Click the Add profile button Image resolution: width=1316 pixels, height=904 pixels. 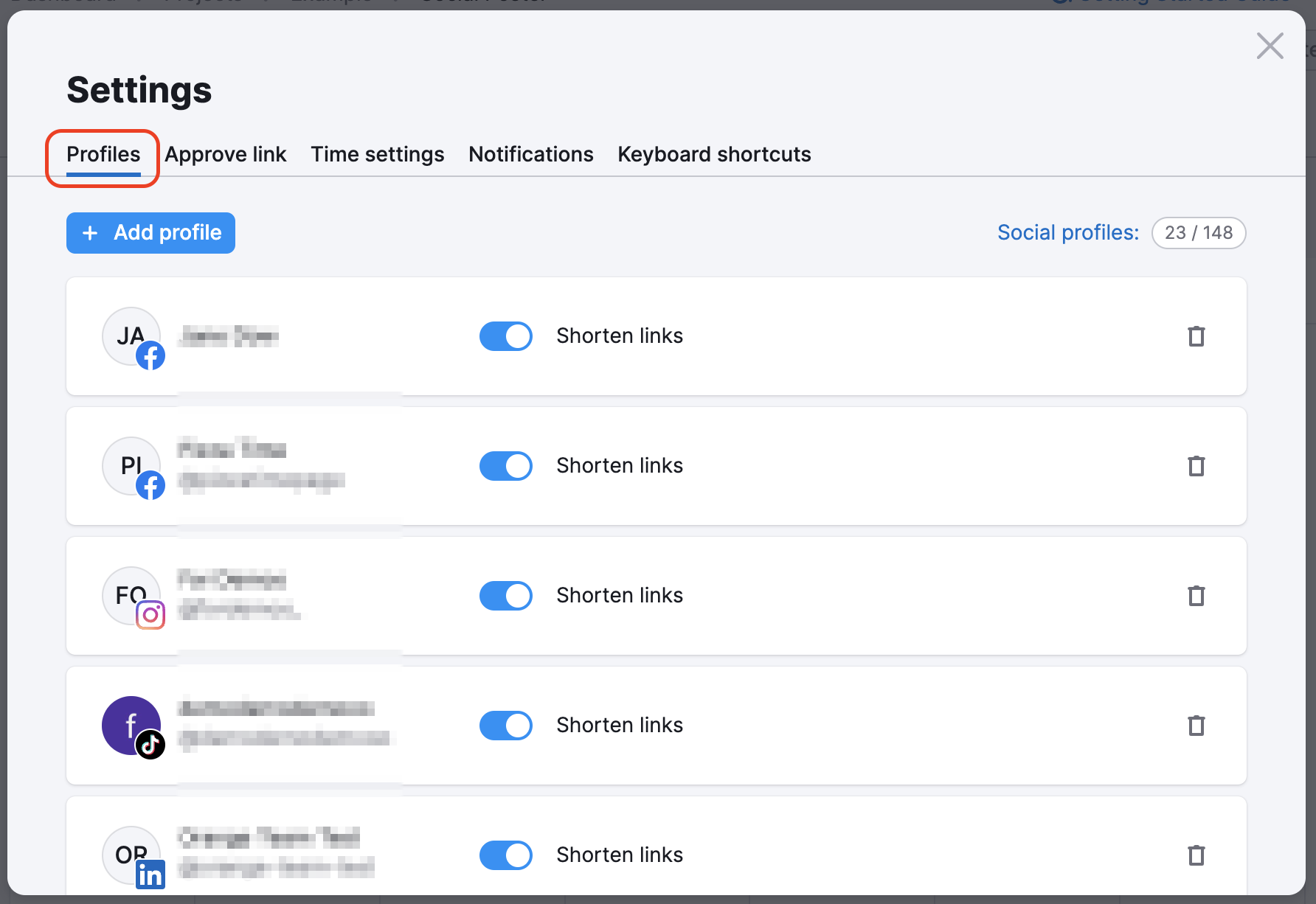click(150, 232)
